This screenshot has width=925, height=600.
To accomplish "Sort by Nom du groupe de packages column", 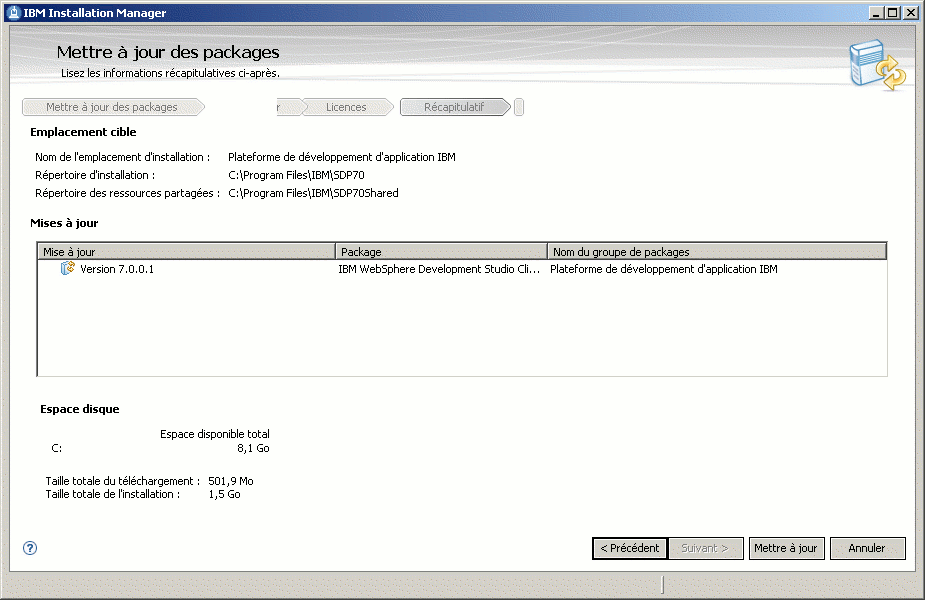I will 717,252.
